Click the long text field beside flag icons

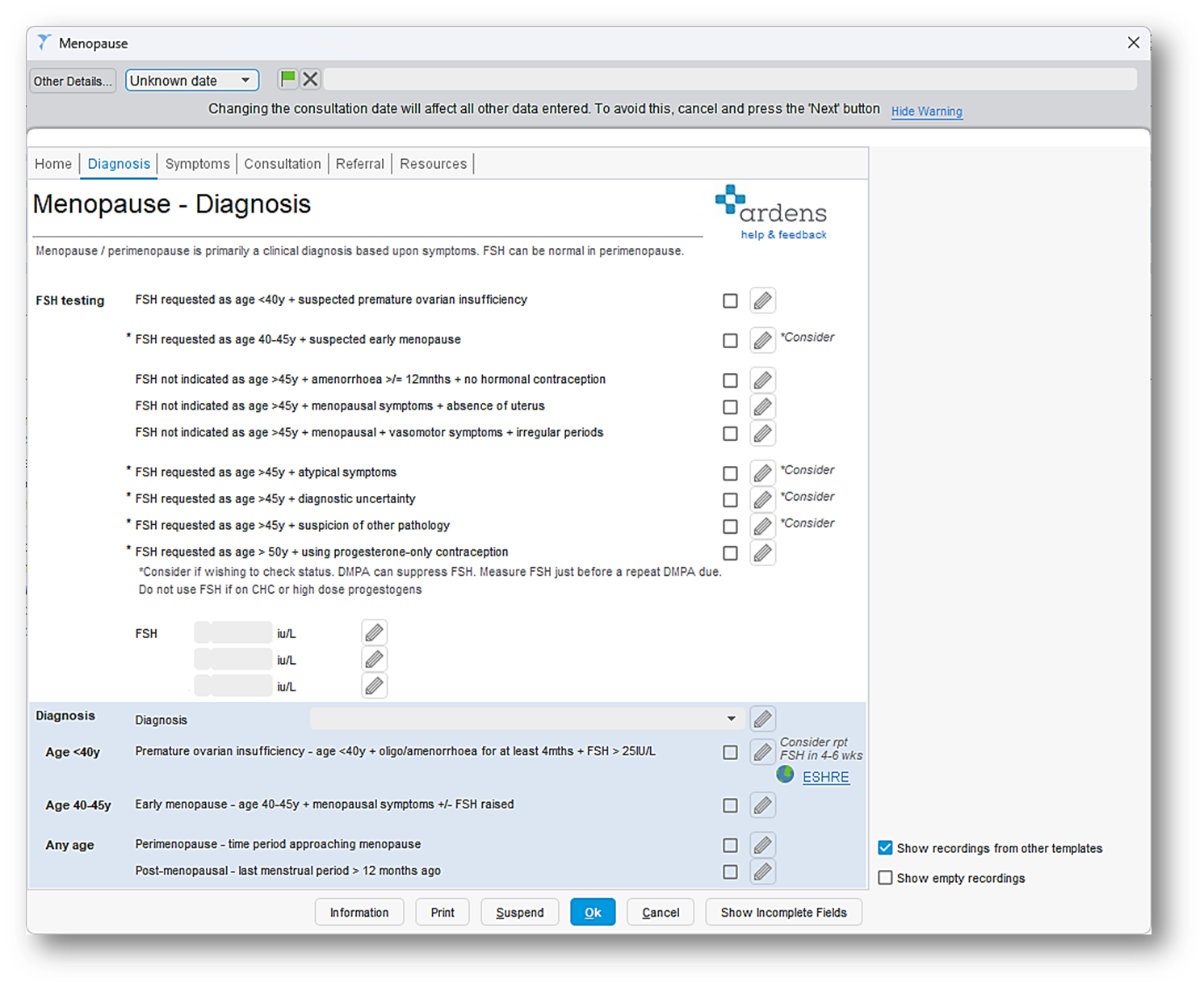coord(731,79)
